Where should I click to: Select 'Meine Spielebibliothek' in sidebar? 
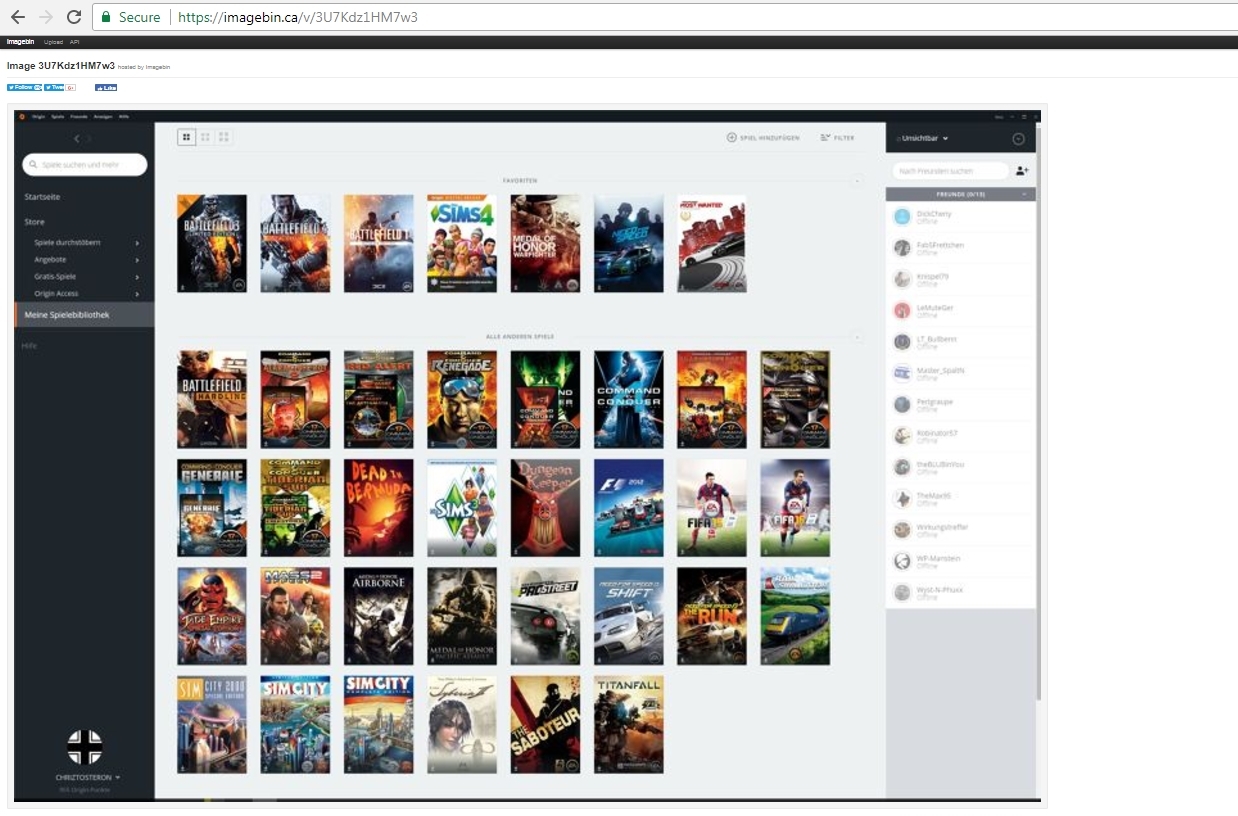(x=84, y=315)
